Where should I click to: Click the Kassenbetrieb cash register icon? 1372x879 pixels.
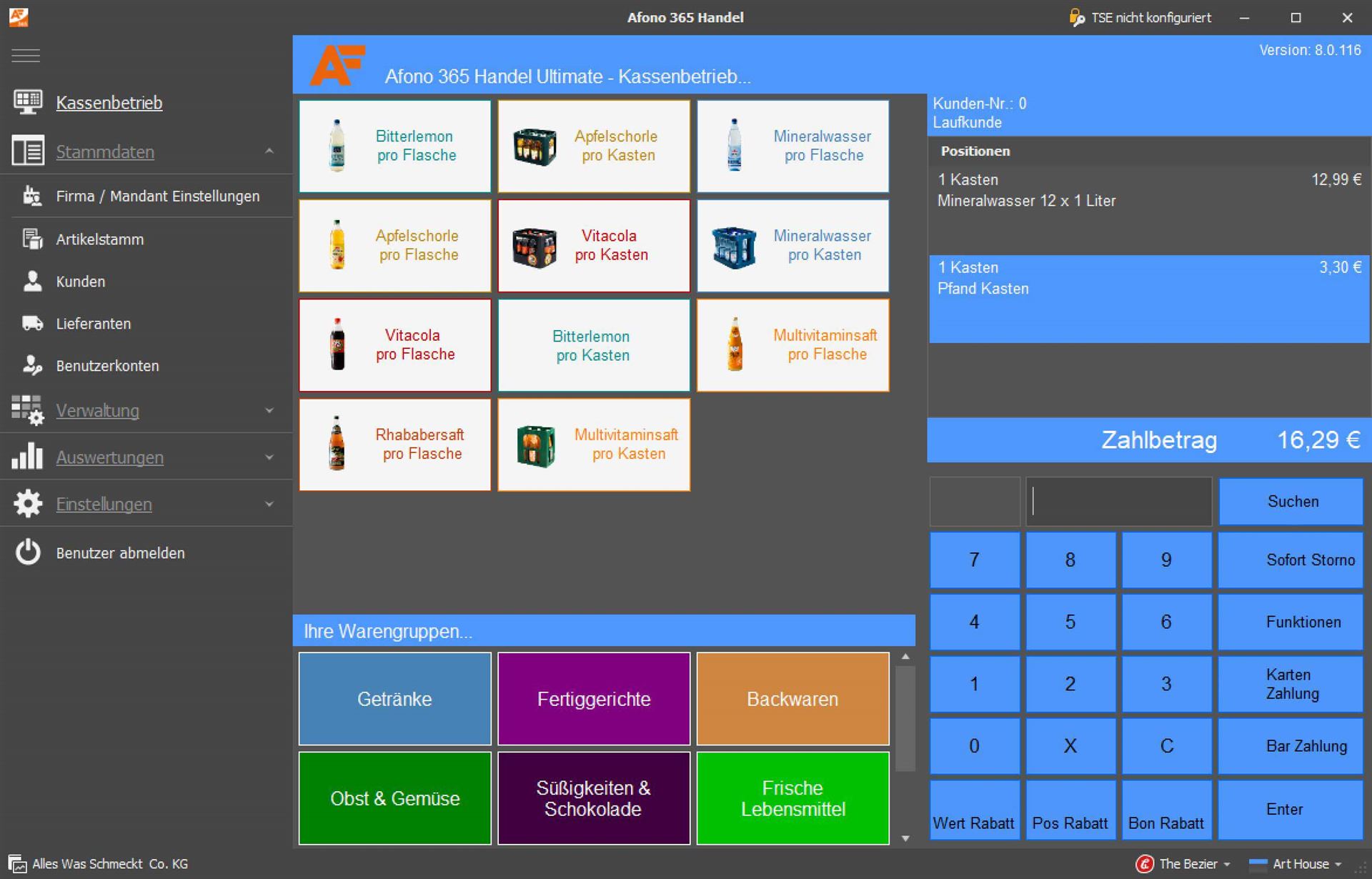(x=28, y=102)
